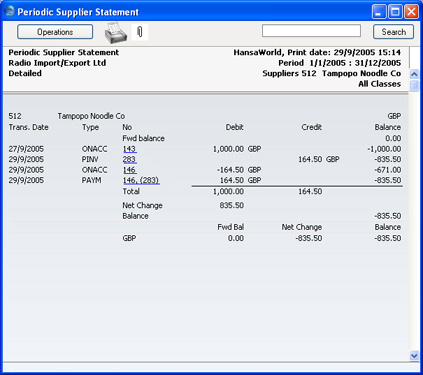Image resolution: width=423 pixels, height=375 pixels.
Task: Click the paperclip attachments icon
Action: (140, 32)
